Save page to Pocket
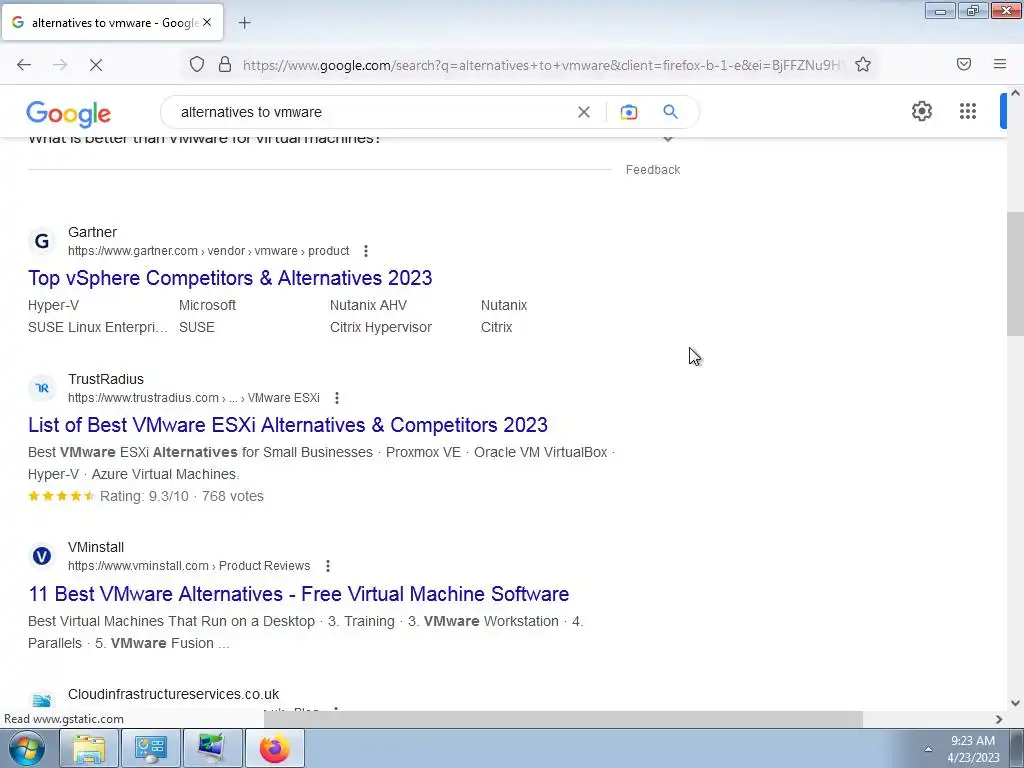The image size is (1024, 768). tap(964, 64)
